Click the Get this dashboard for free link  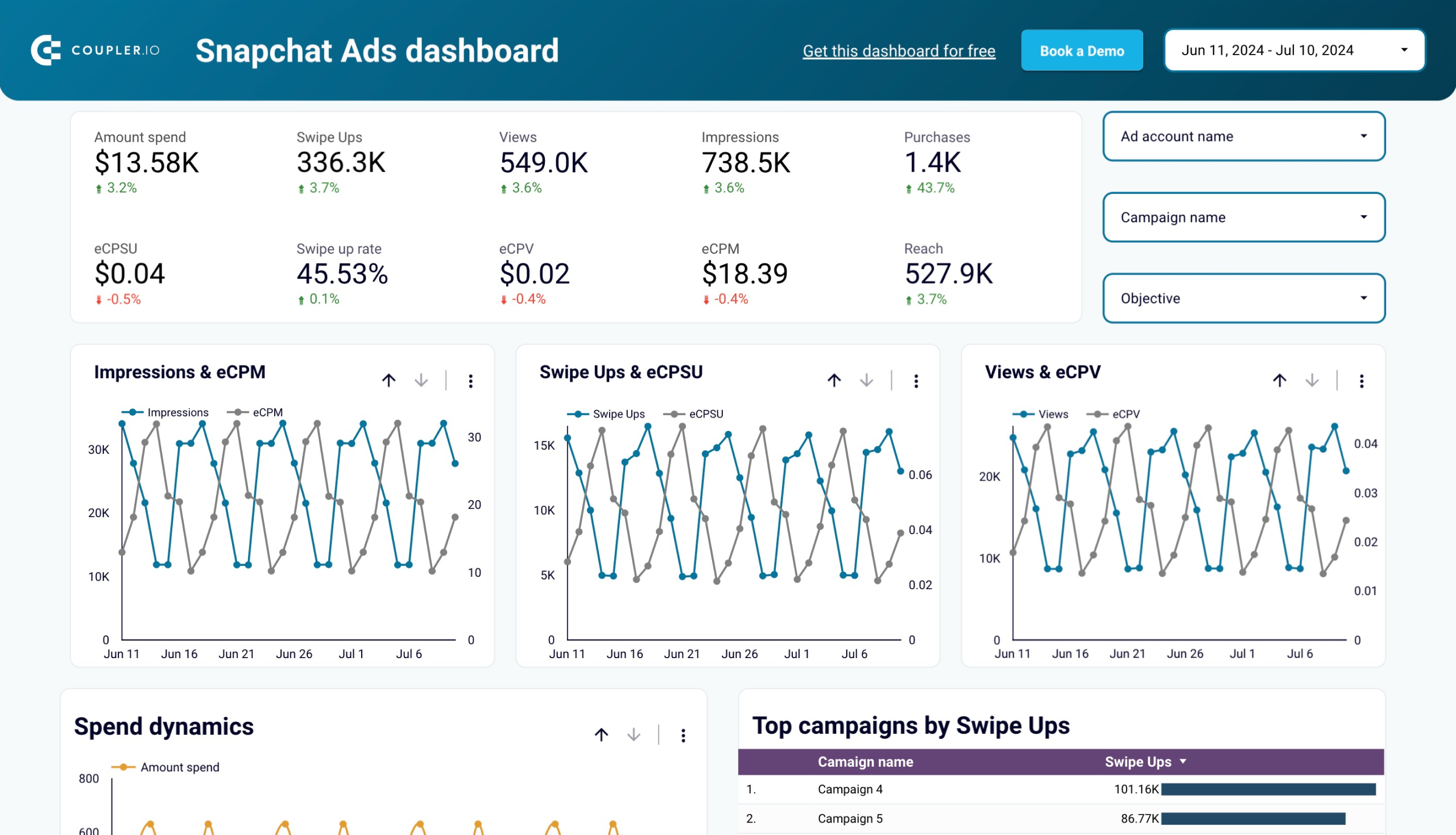tap(898, 49)
